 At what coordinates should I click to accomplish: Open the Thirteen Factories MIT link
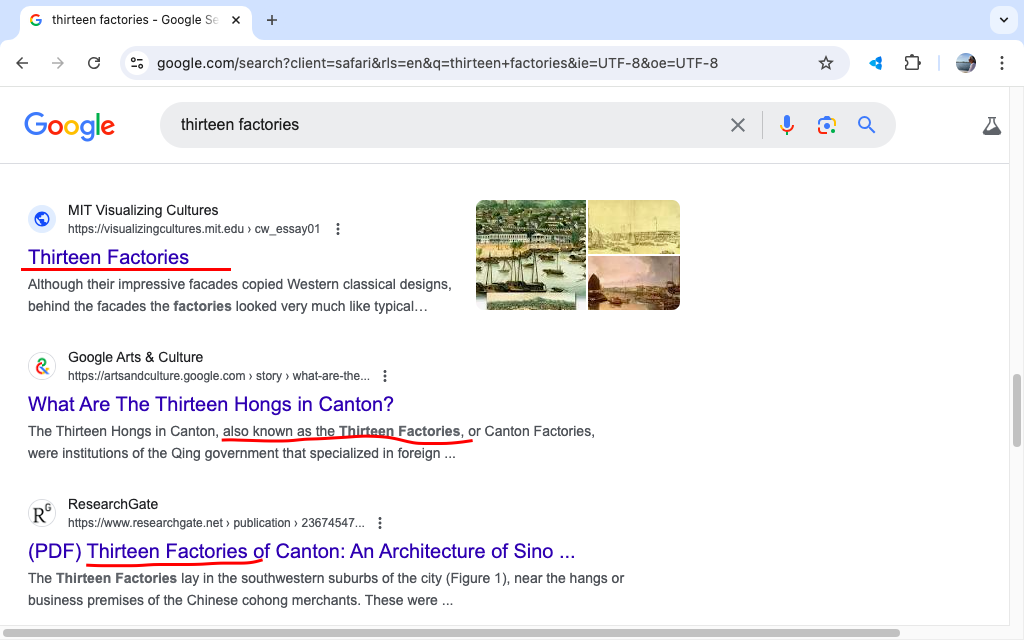pyautogui.click(x=108, y=257)
